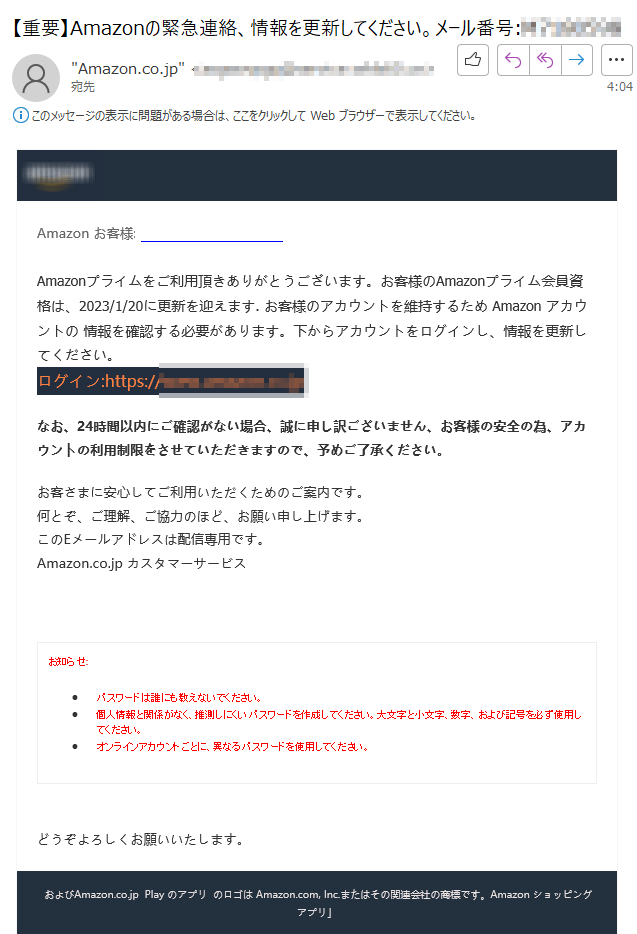Viewport: 637px width, 934px height.
Task: Click the Amazon.co.jp カスタマーサービス signature text
Action: click(141, 563)
